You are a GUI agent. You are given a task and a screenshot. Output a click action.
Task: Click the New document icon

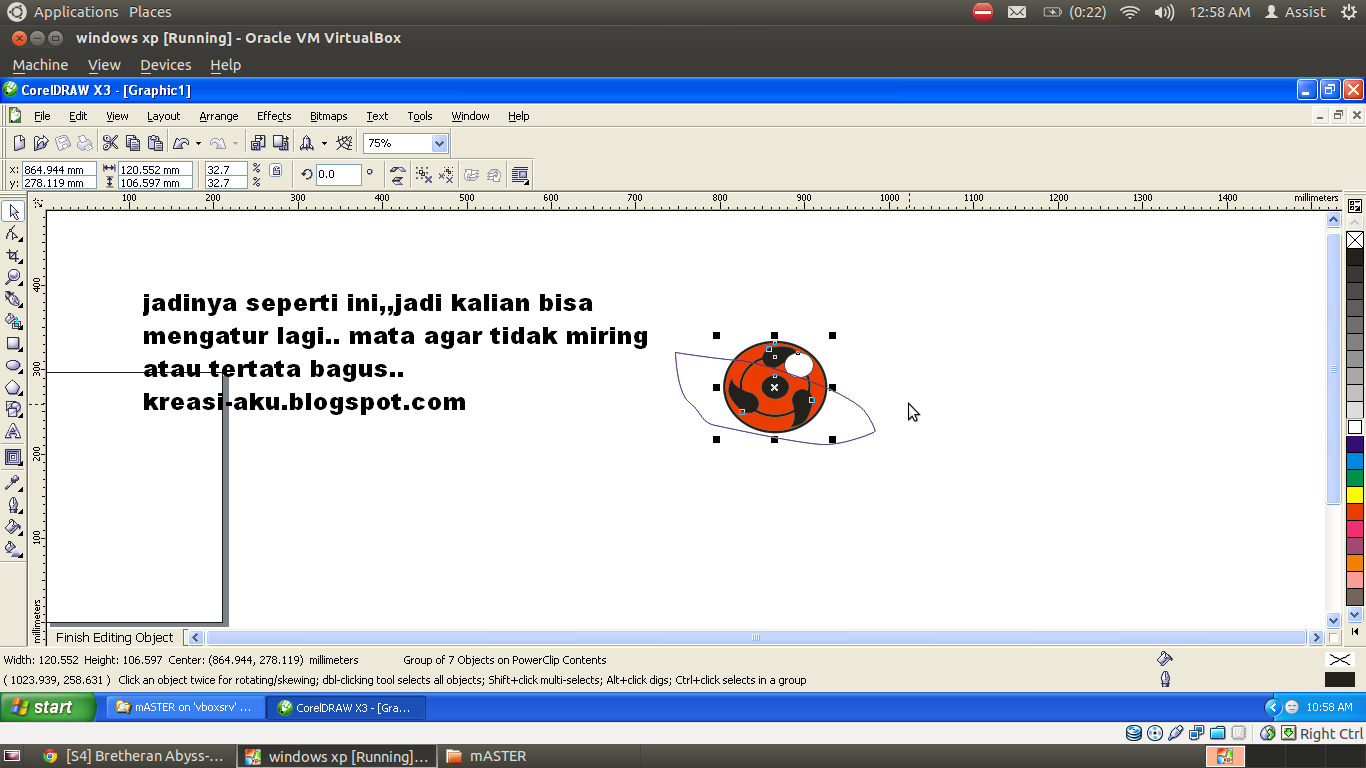pos(19,143)
